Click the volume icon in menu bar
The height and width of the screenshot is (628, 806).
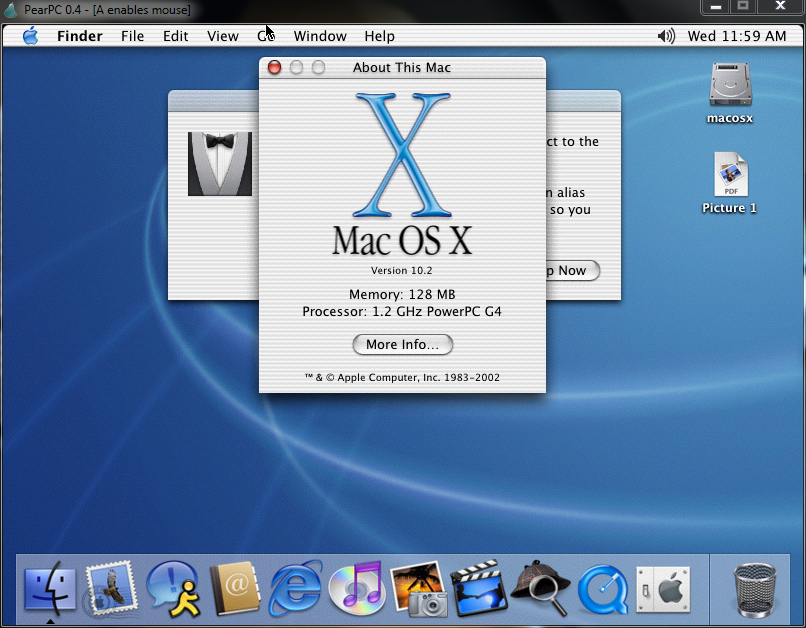point(665,36)
